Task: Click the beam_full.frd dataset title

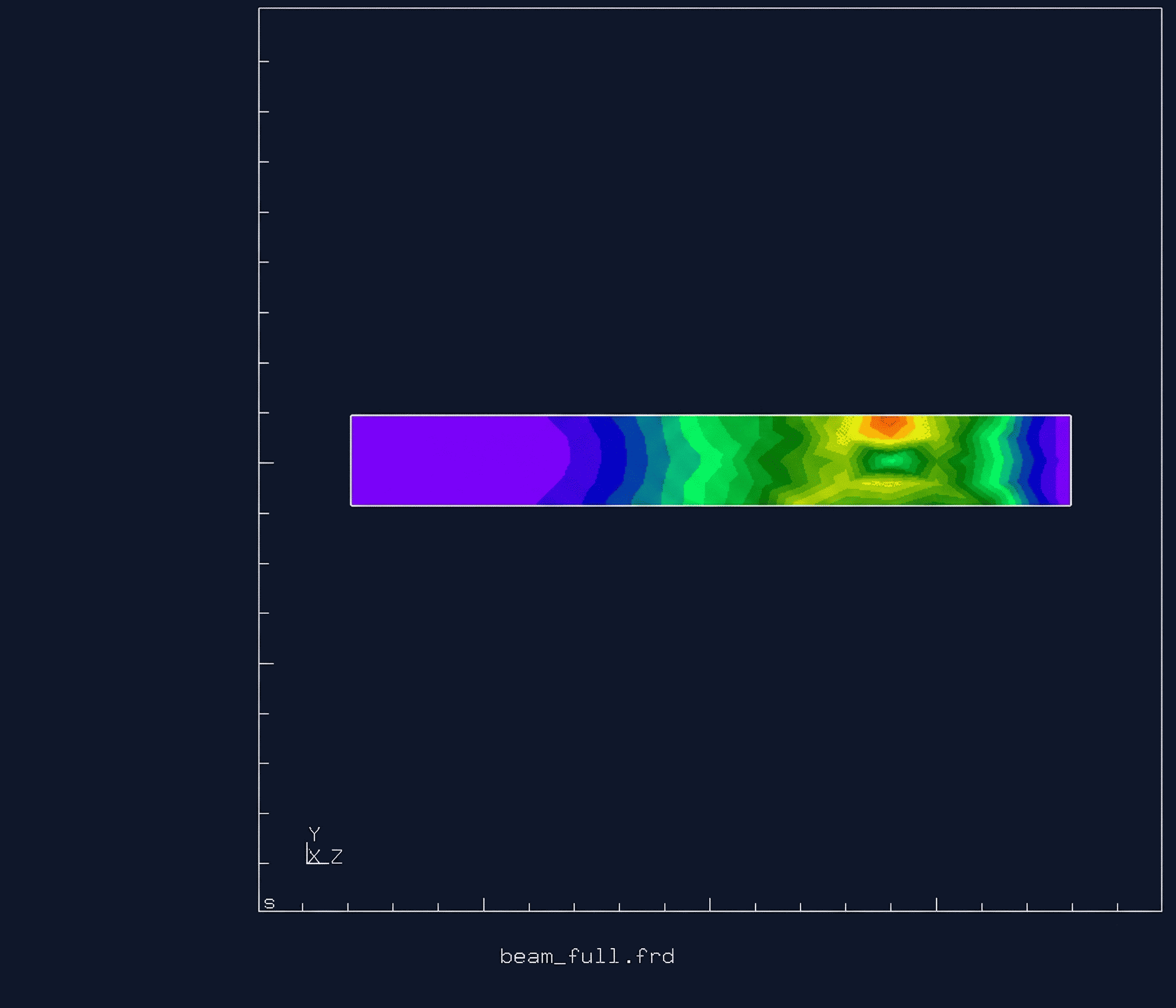Action: point(587,957)
